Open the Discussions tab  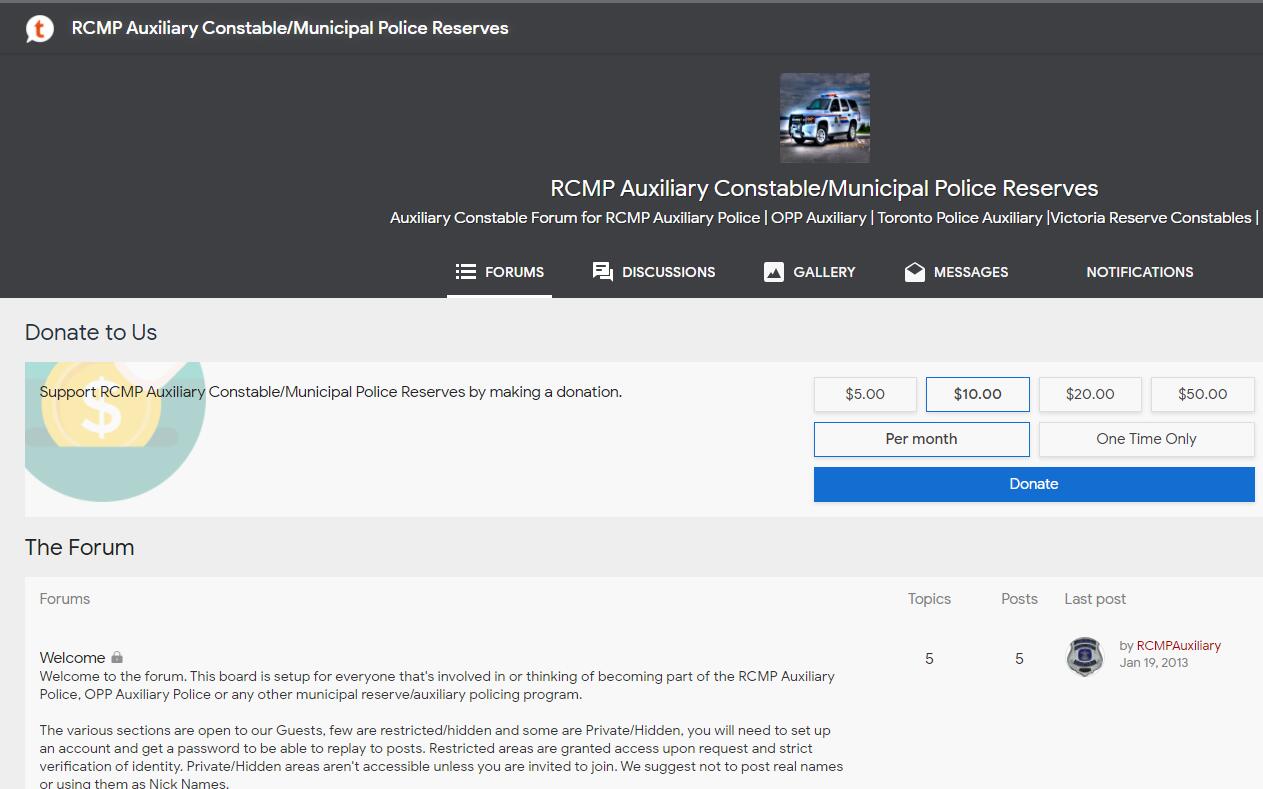[654, 272]
